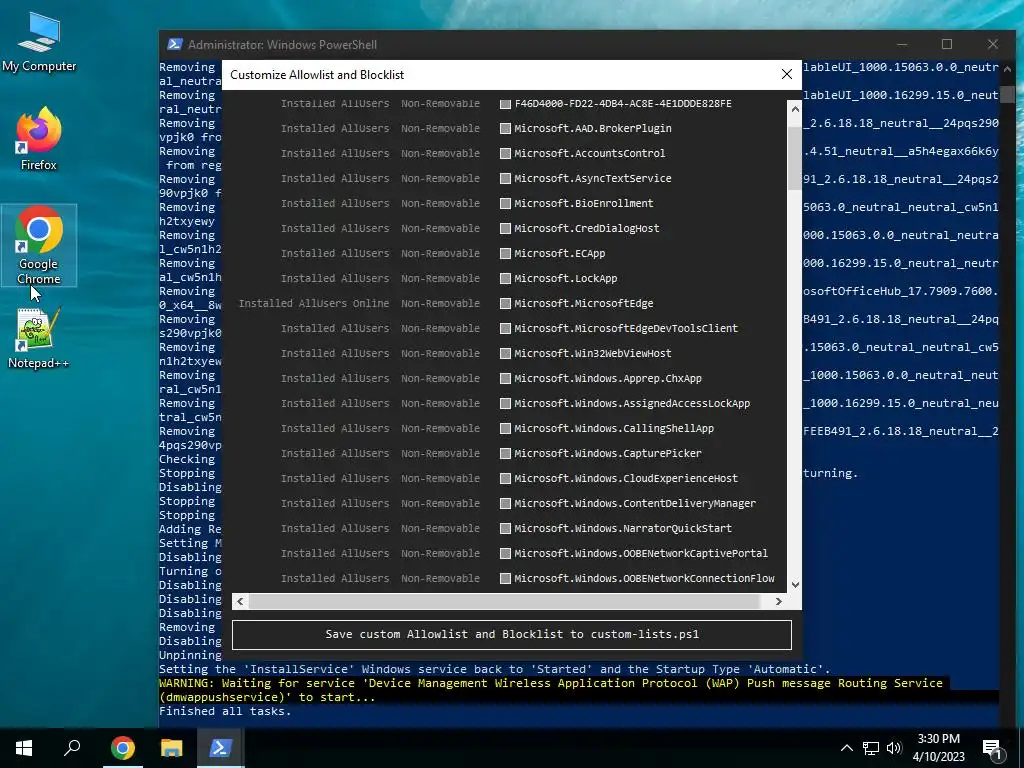Click the PowerShell window scroll-up arrow

pyautogui.click(x=1007, y=68)
